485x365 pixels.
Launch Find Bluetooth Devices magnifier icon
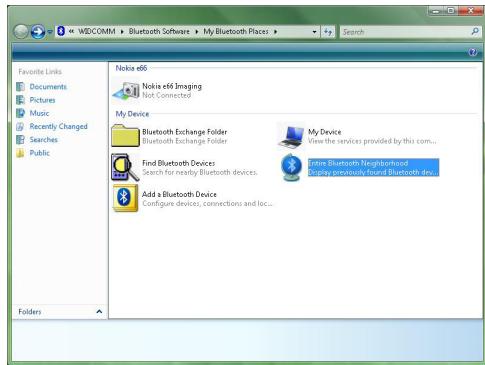tap(125, 167)
